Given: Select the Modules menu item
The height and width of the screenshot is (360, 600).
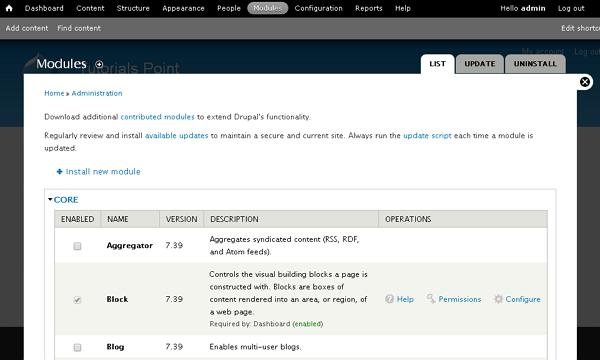Looking at the screenshot, I should point(267,8).
